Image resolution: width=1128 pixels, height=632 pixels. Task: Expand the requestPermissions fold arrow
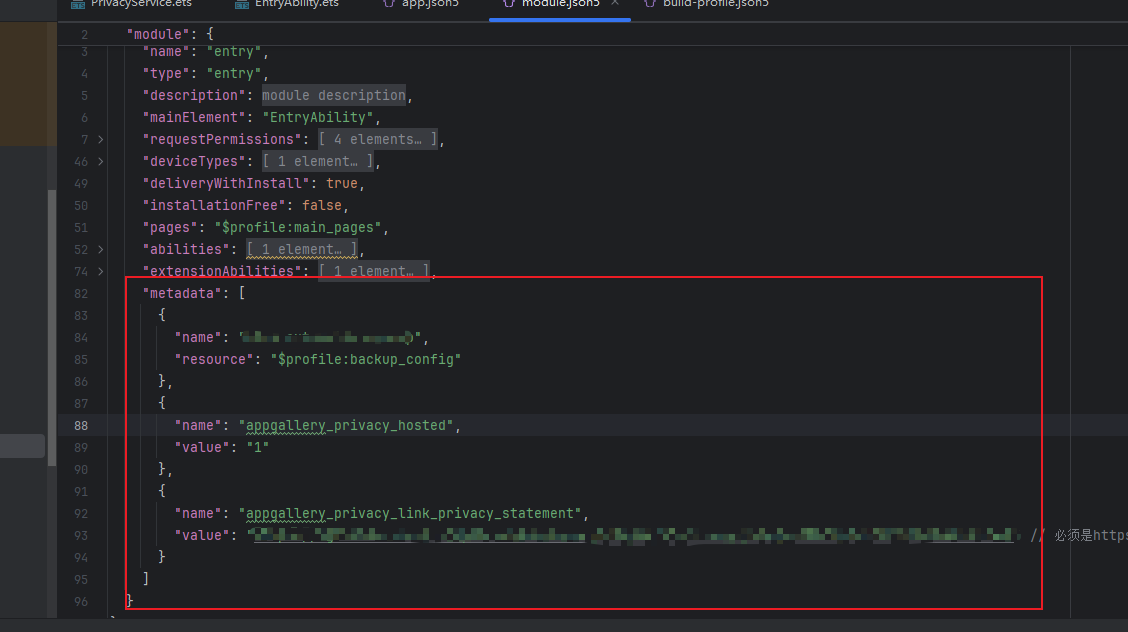[x=100, y=140]
